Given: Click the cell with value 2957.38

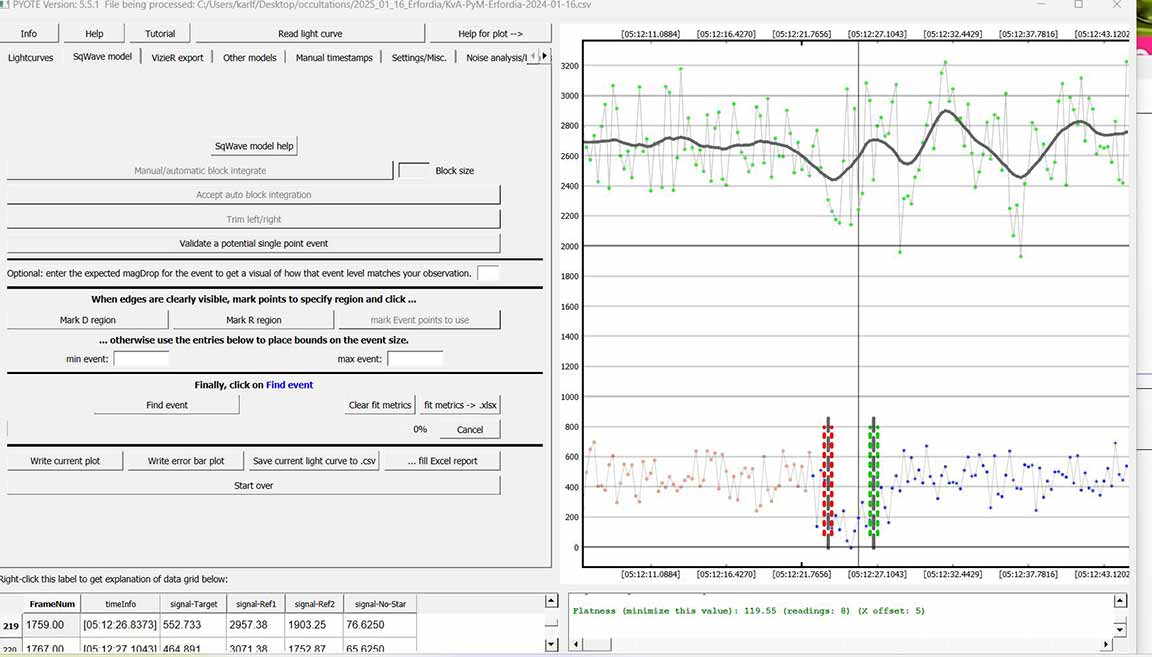Looking at the screenshot, I should 256,625.
